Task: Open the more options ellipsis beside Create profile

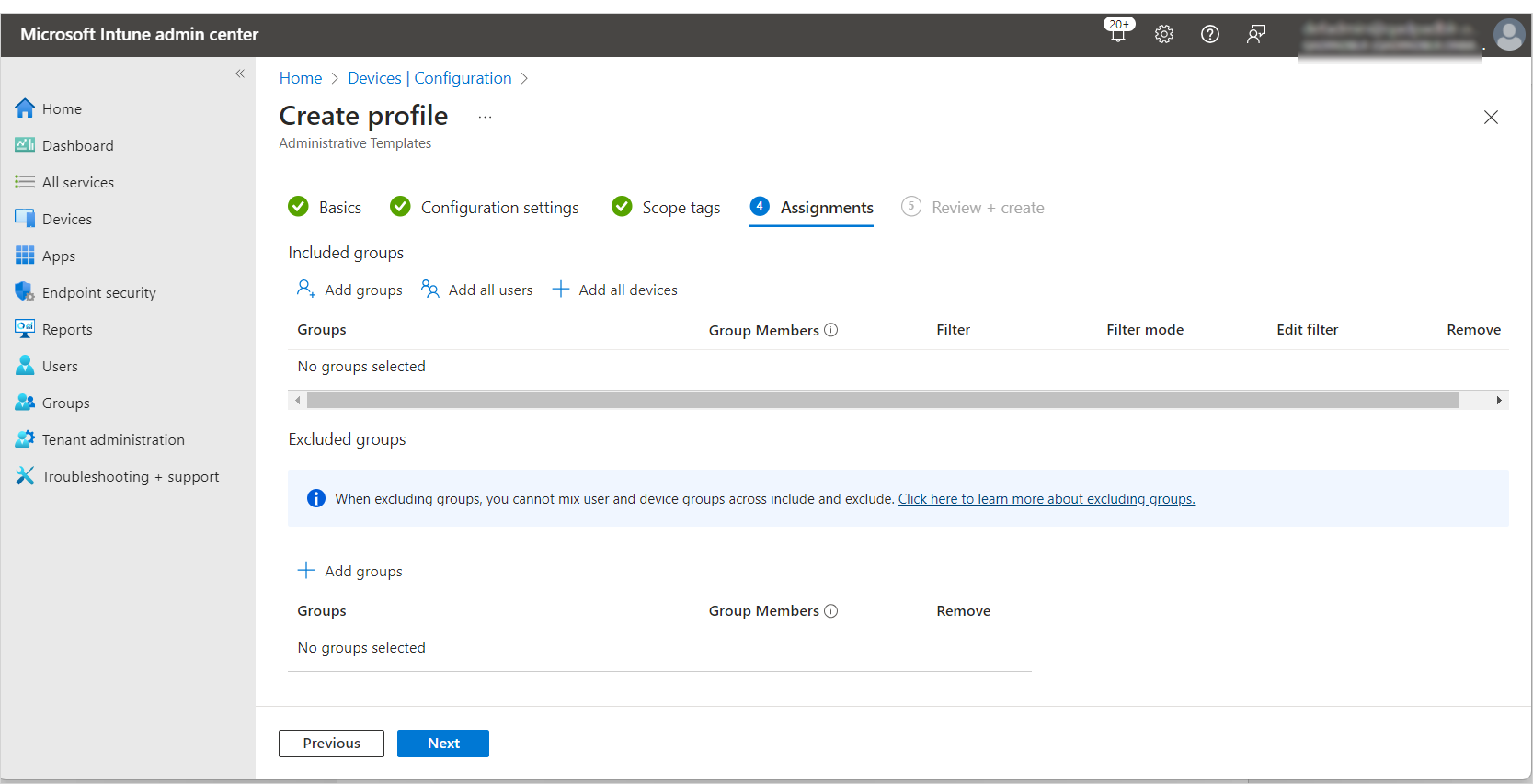Action: tap(485, 117)
